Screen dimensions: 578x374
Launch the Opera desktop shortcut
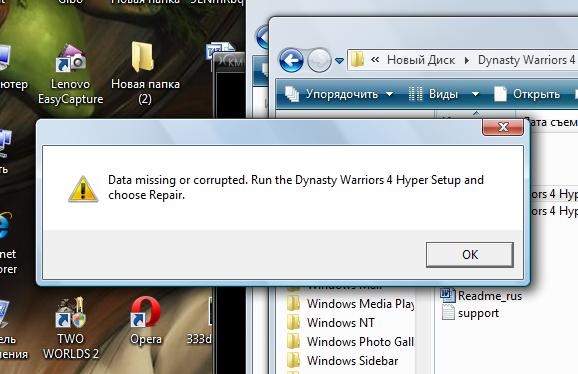click(146, 321)
